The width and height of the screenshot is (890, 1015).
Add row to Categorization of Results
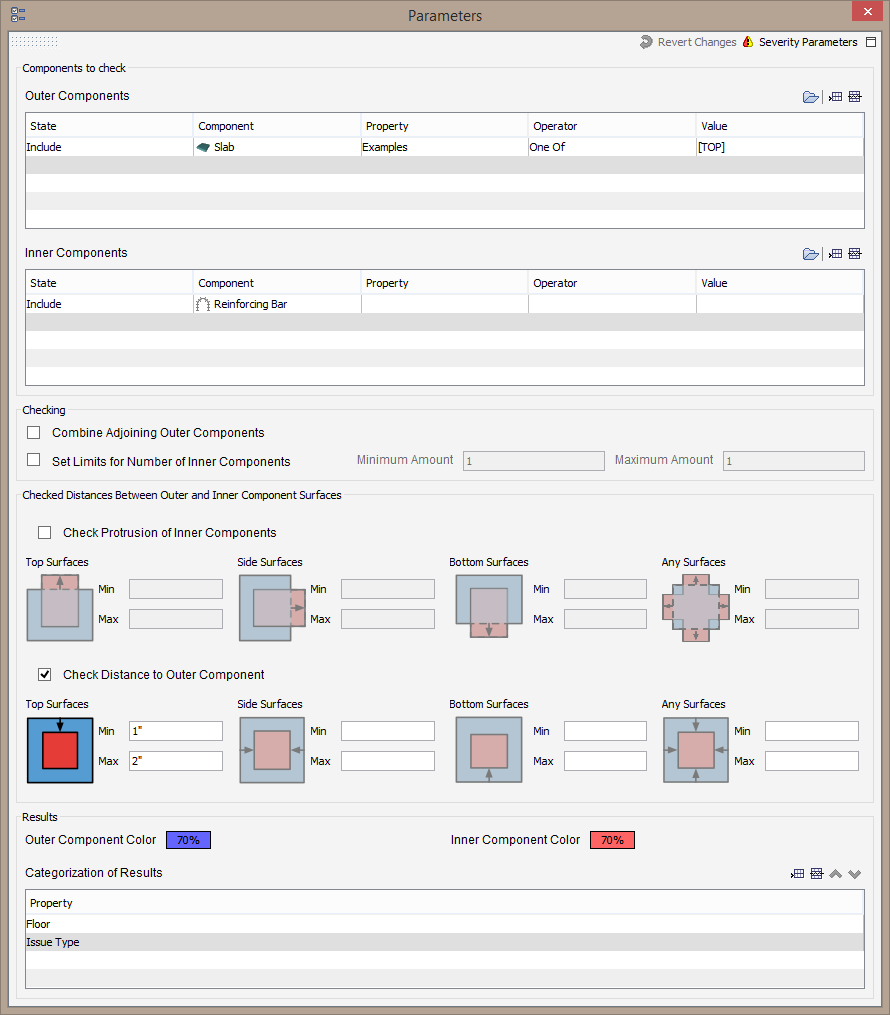pos(797,874)
